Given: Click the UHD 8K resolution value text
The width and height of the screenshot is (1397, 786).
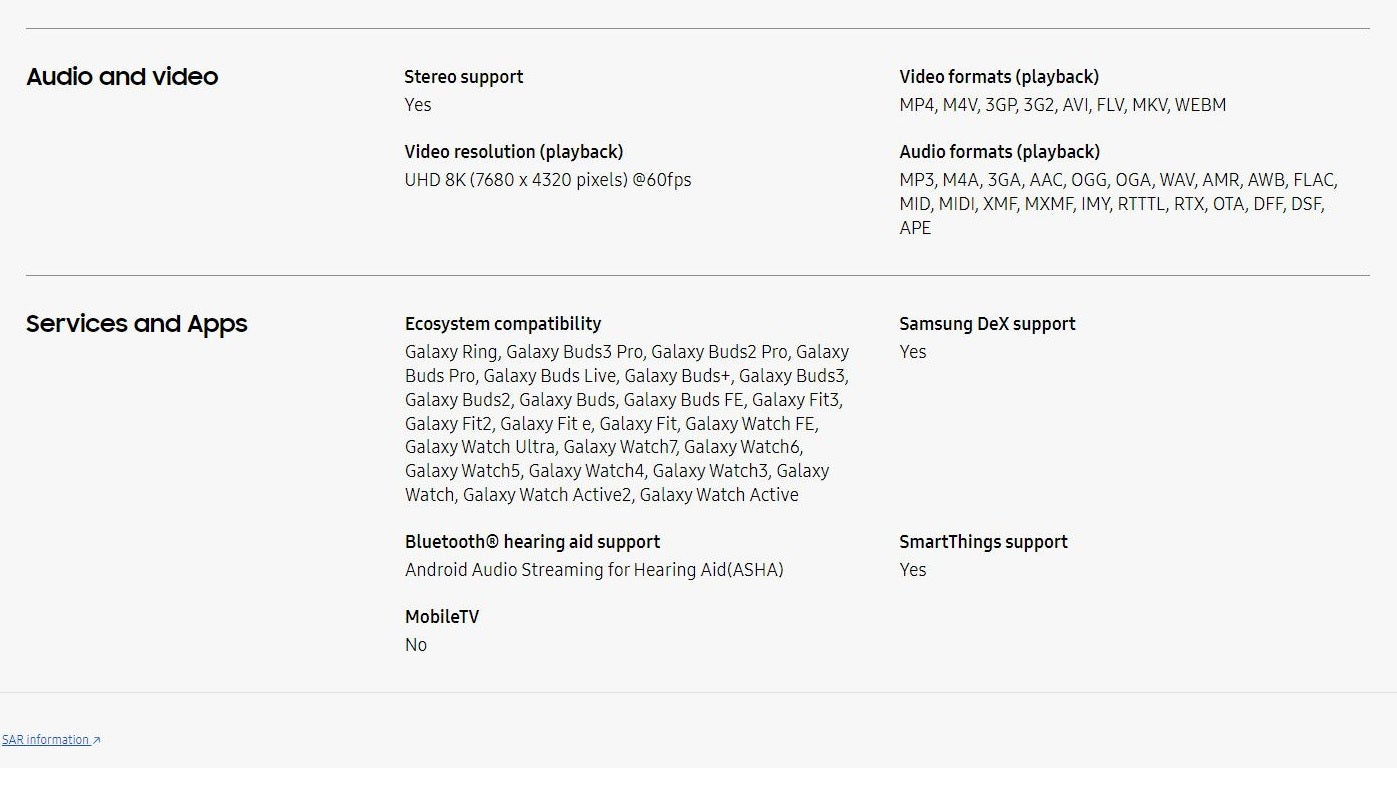Looking at the screenshot, I should point(548,180).
